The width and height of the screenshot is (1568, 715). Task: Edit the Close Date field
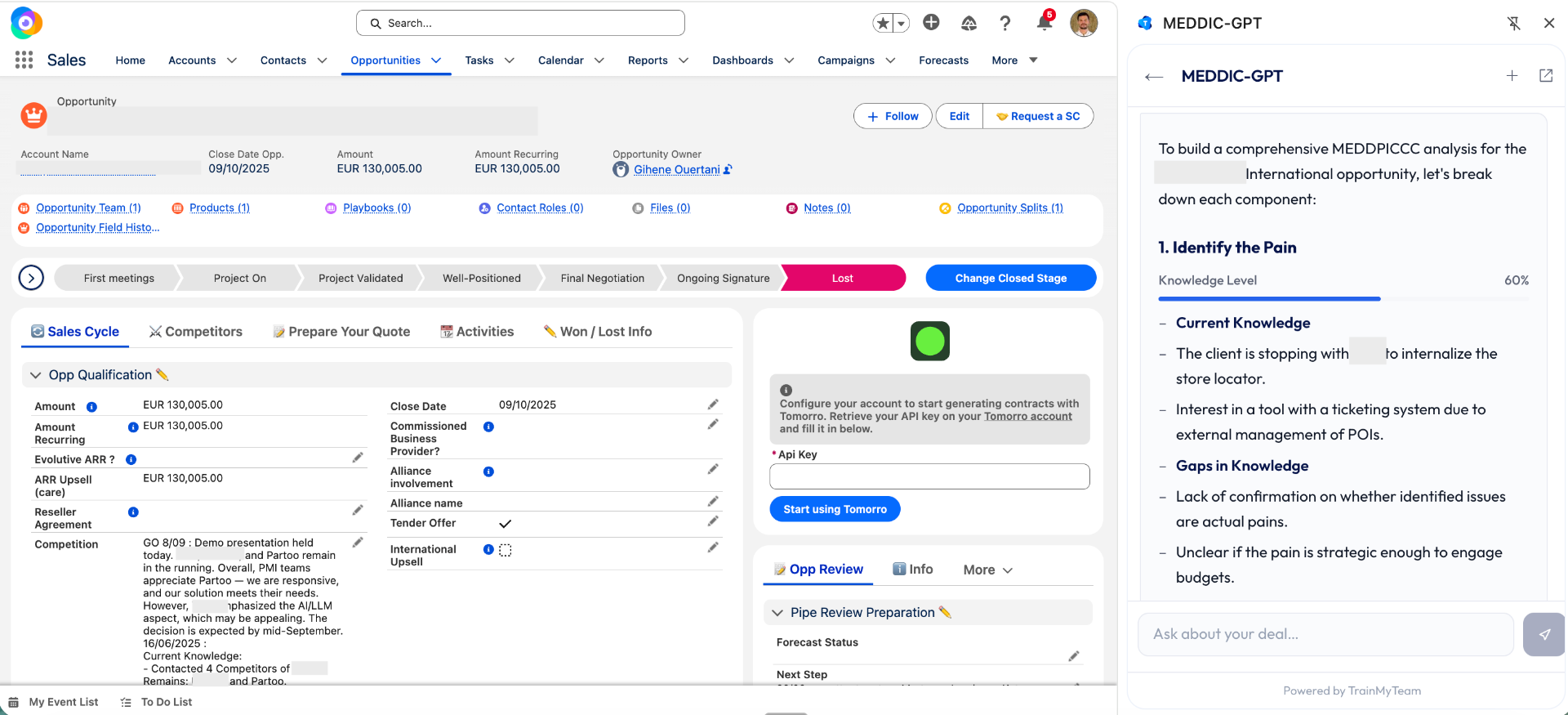[x=713, y=404]
